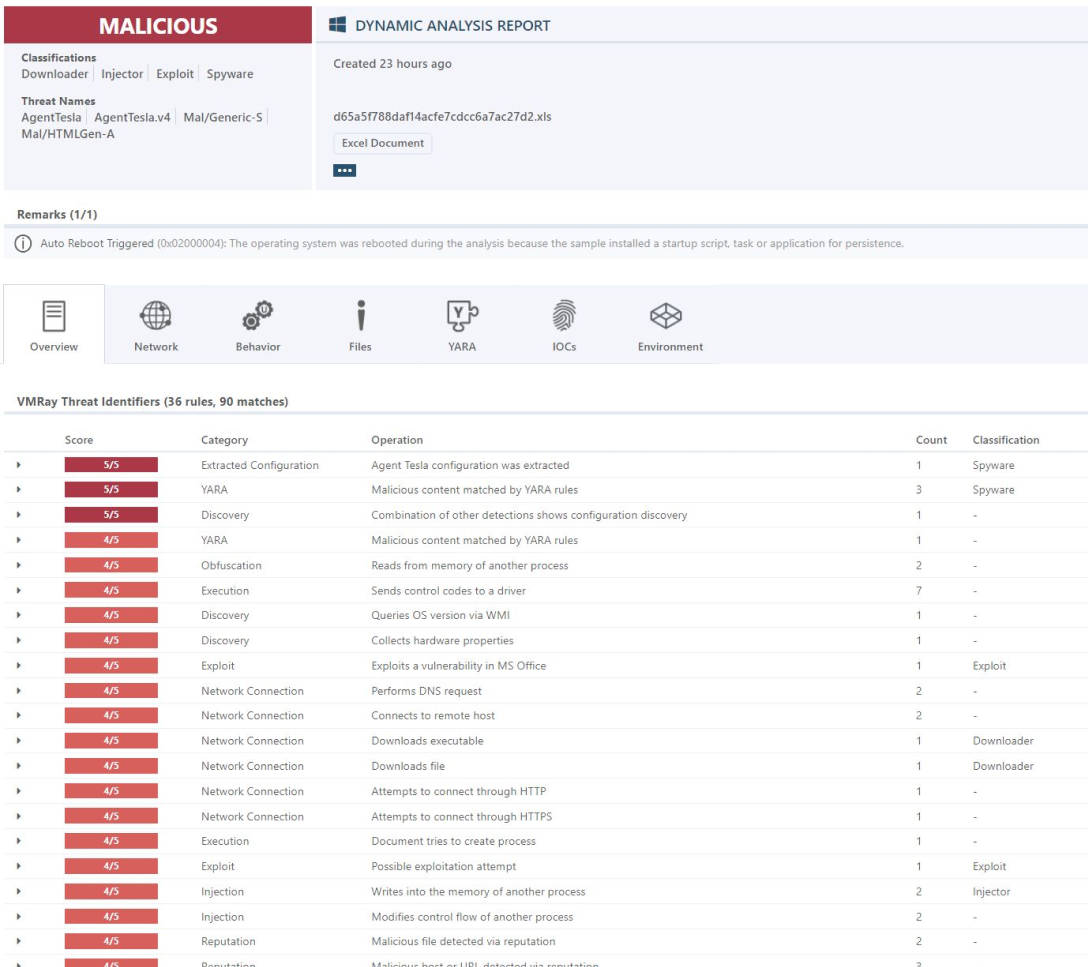
Task: Expand Queries OS version via WMI row
Action: click(x=19, y=615)
